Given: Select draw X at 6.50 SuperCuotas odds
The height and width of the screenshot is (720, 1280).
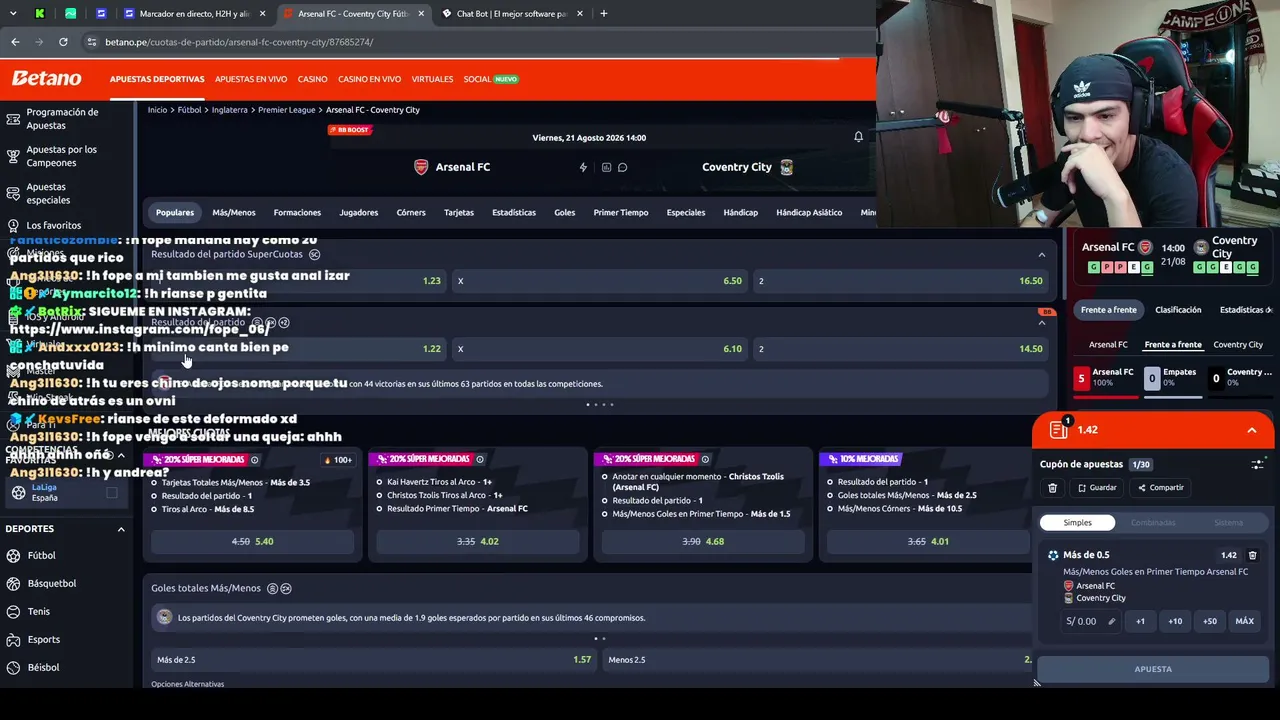Looking at the screenshot, I should (x=600, y=281).
